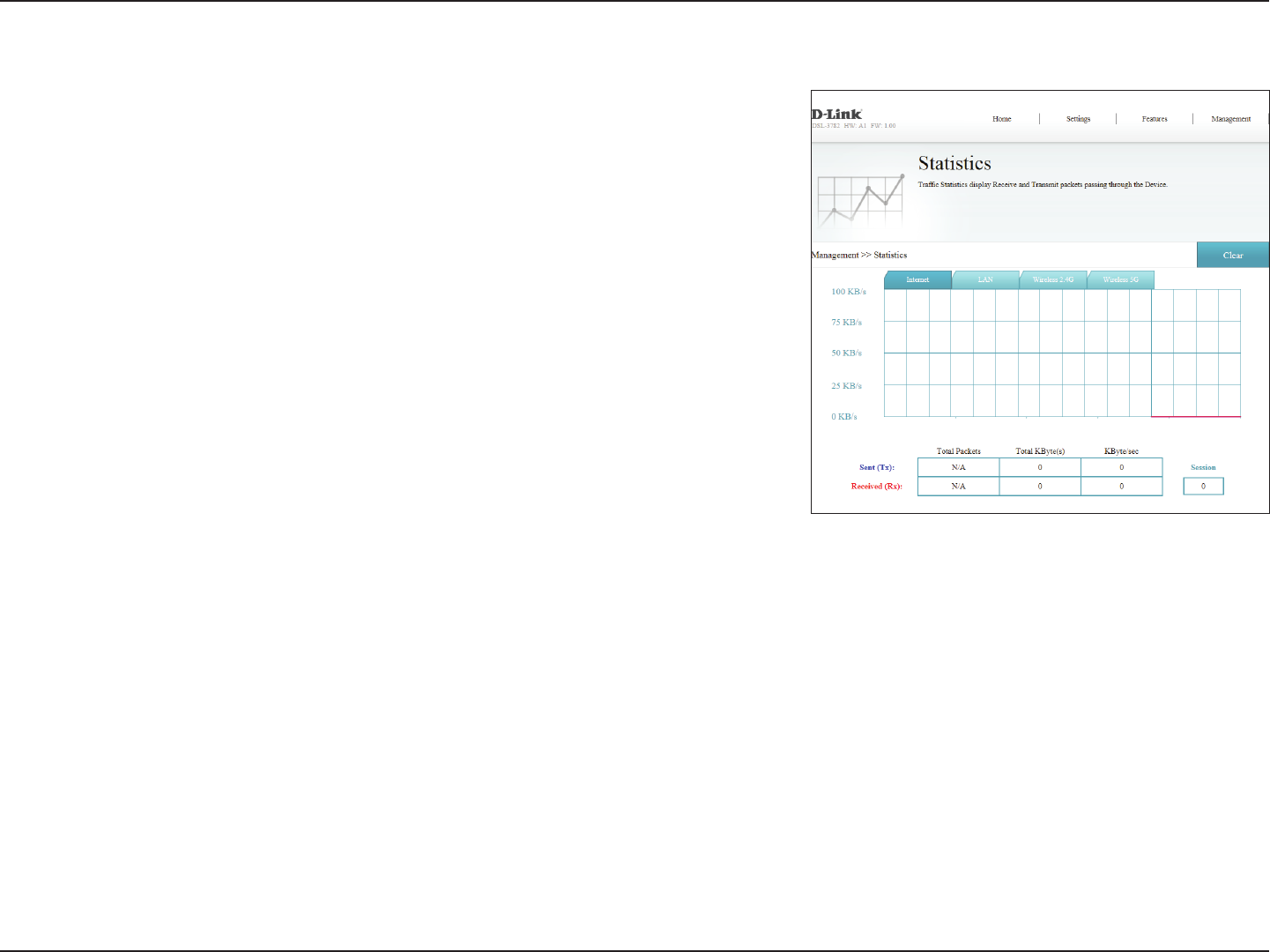Click the DSL-3782 firmware version text
The height and width of the screenshot is (952, 1270).
[x=853, y=126]
